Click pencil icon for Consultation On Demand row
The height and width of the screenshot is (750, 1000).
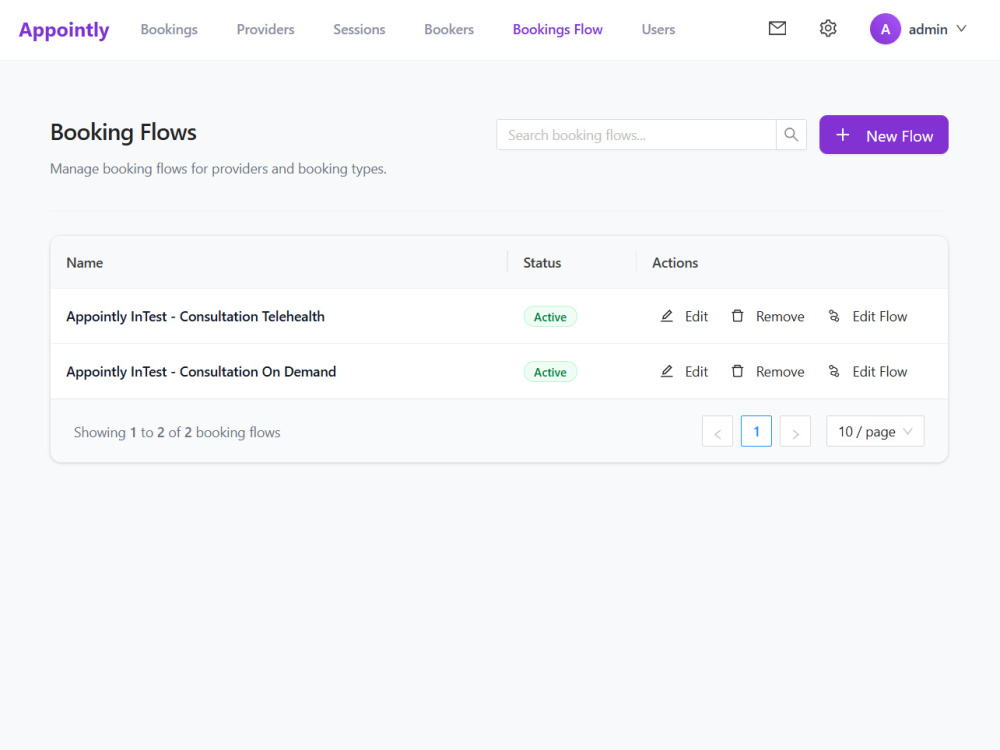coord(666,371)
